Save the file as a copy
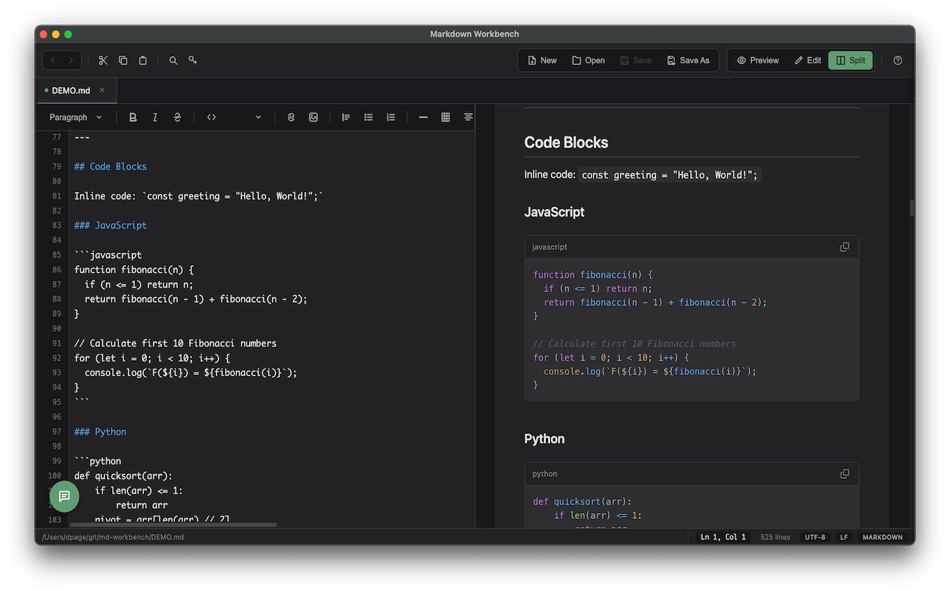This screenshot has width=950, height=594. (x=687, y=60)
